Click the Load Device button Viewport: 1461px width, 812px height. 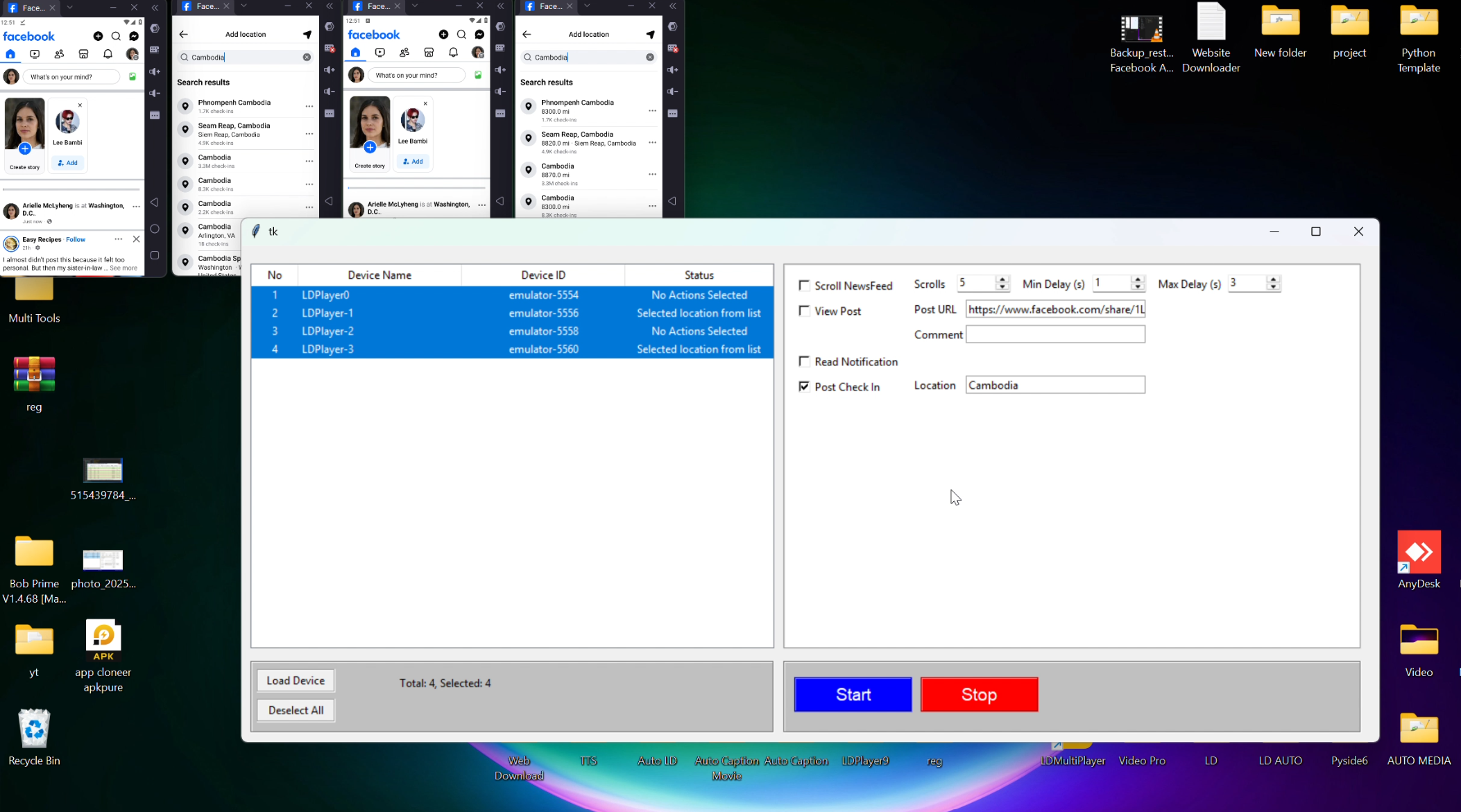(296, 680)
